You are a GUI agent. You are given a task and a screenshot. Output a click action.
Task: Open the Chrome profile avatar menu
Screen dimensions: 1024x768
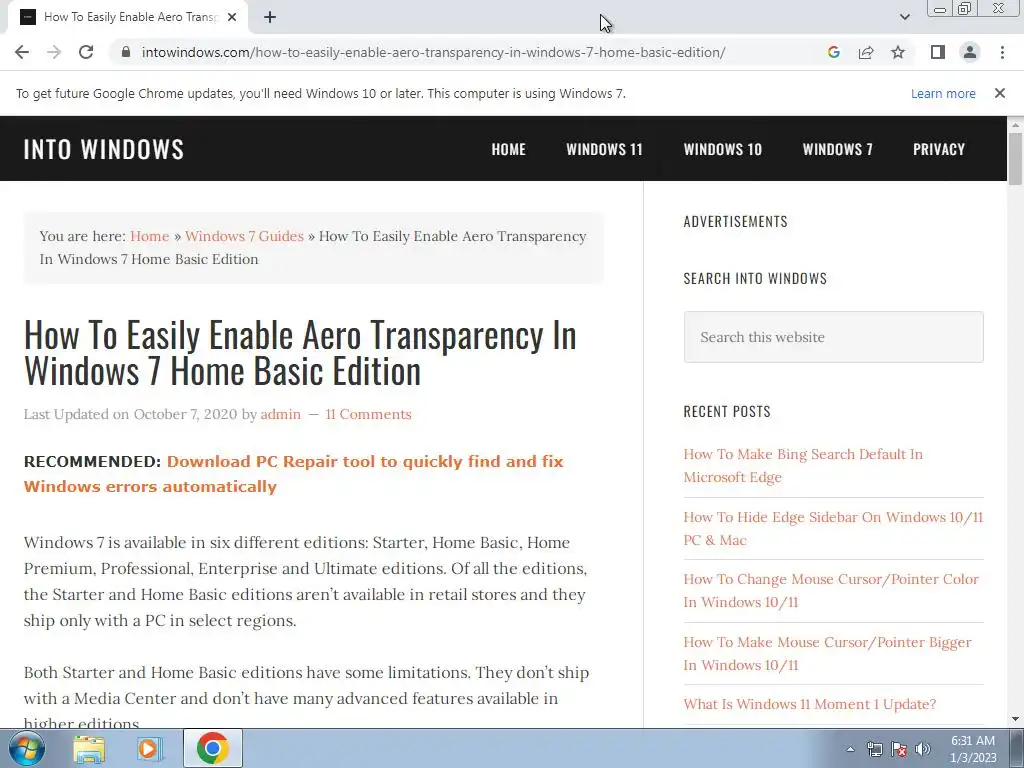970,52
